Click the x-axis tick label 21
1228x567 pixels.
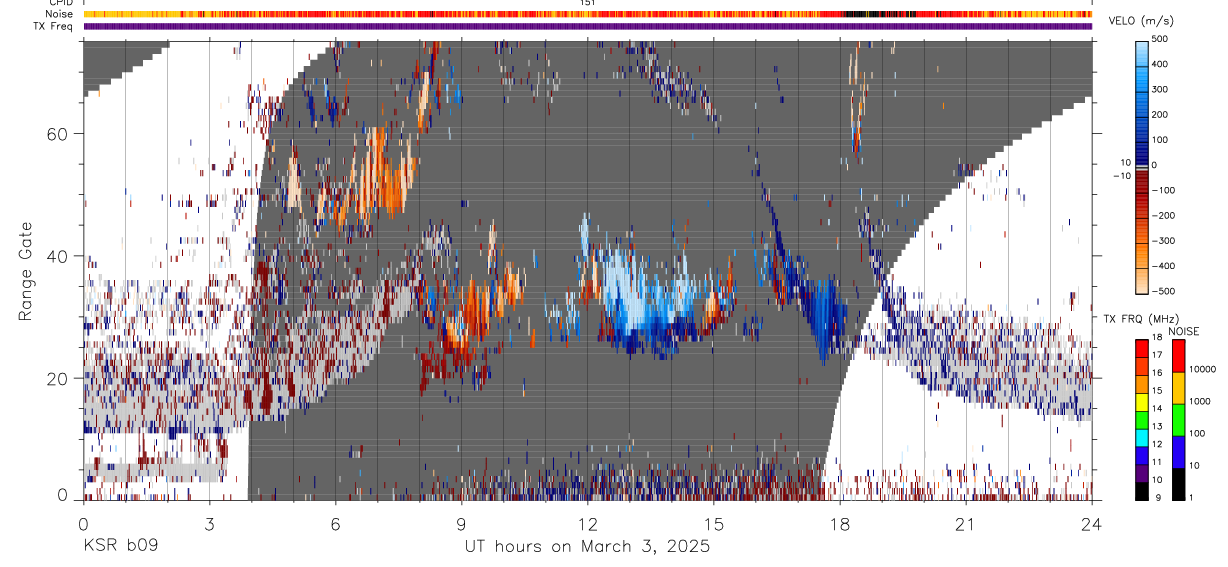(965, 523)
